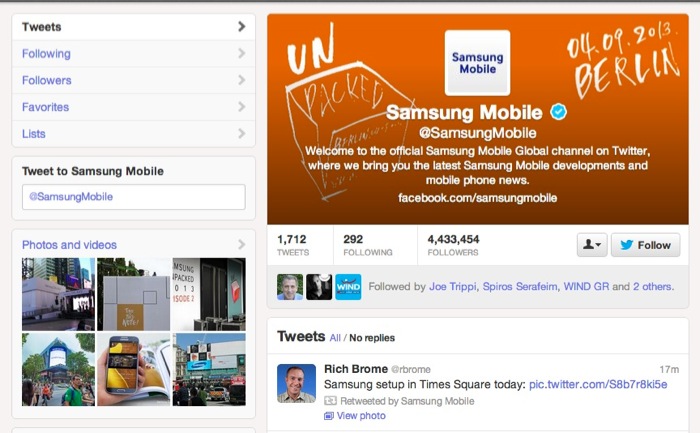Expand the Photos and videos chevron
The width and height of the screenshot is (700, 433).
(x=242, y=244)
